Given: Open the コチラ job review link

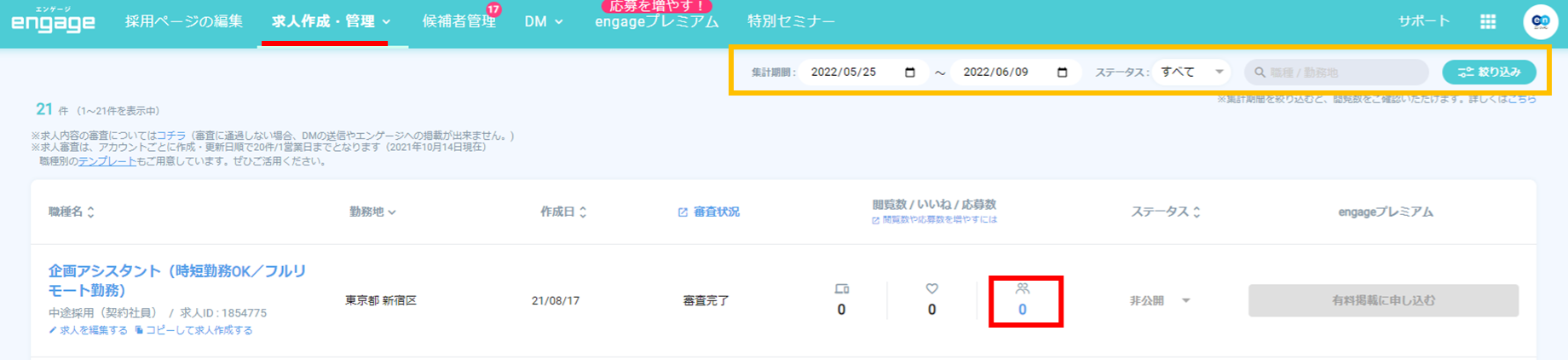Looking at the screenshot, I should pos(171,136).
